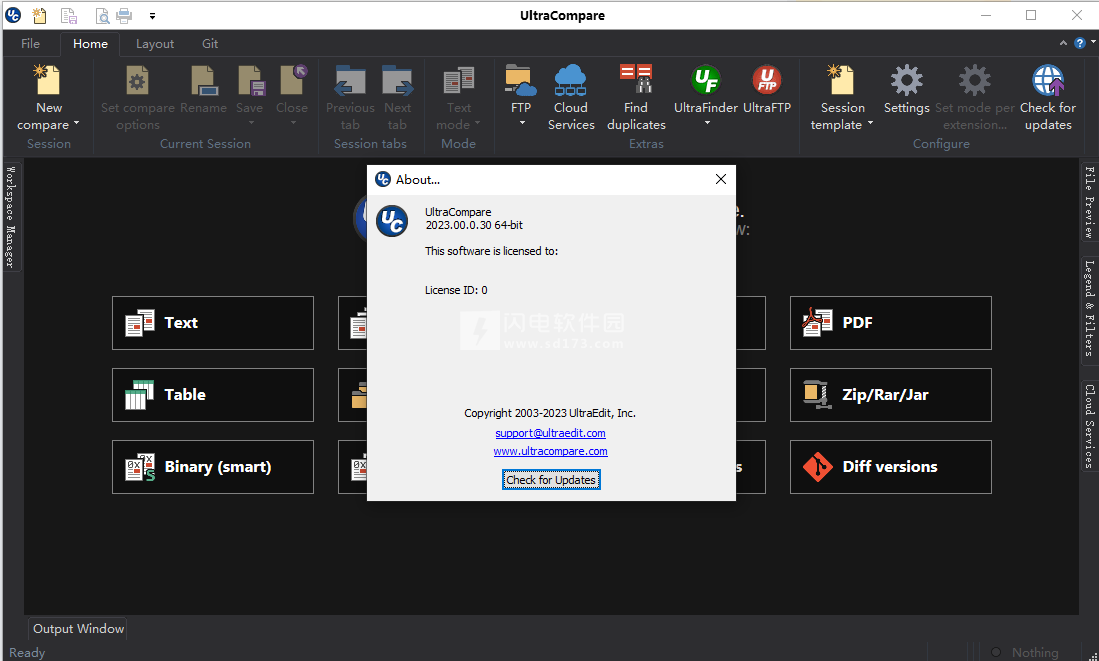Collapse the ribbon with the chevron
Viewport: 1099px width, 661px height.
pos(1063,43)
